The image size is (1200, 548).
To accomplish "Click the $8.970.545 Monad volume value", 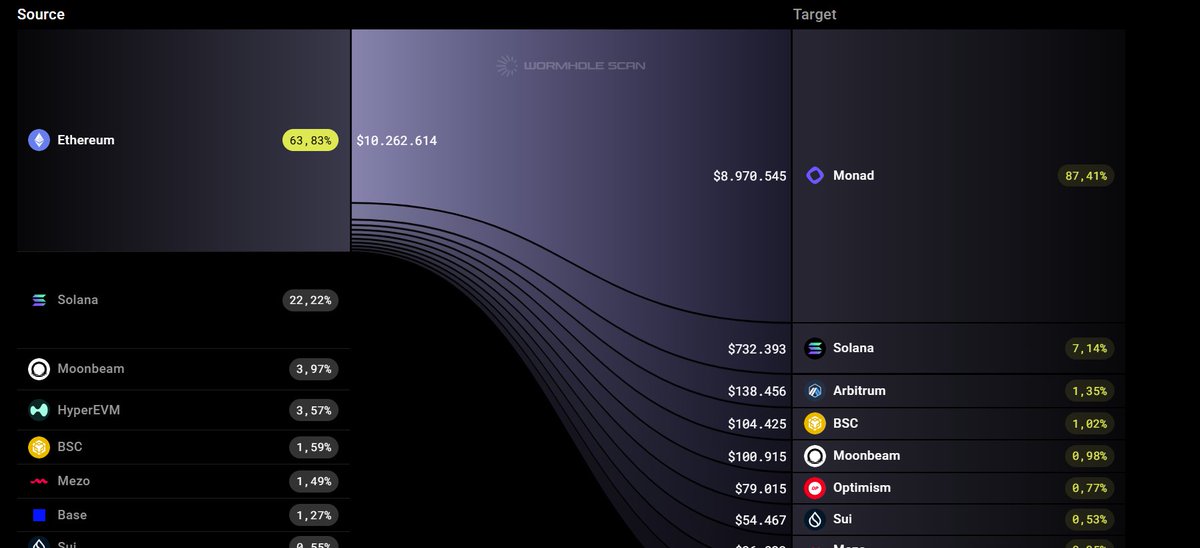I will [x=750, y=176].
